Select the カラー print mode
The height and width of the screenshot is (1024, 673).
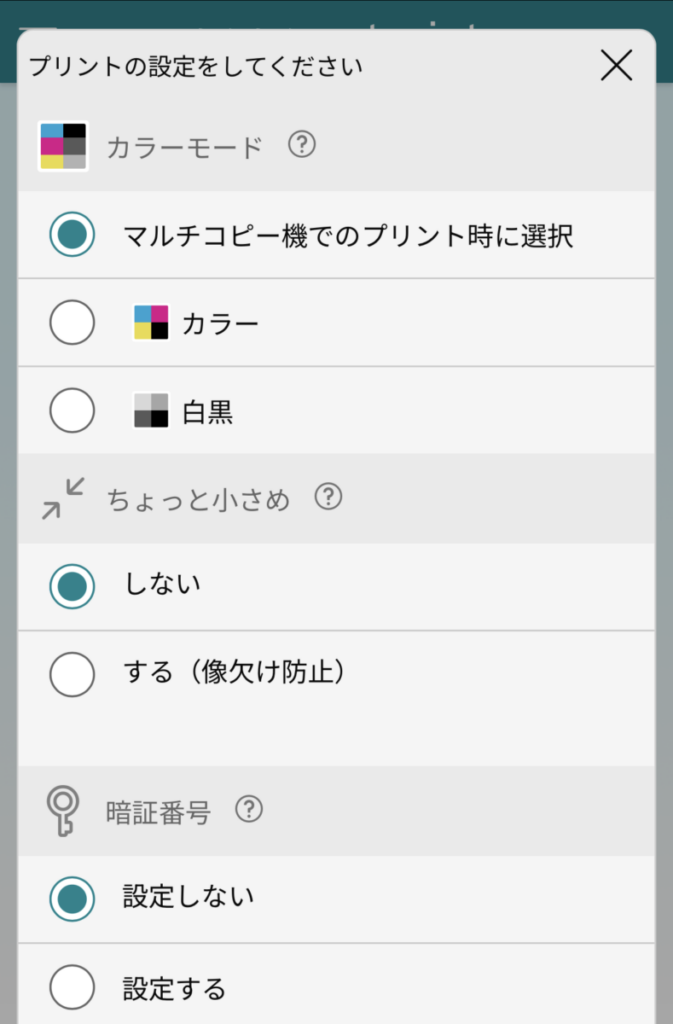pyautogui.click(x=71, y=322)
